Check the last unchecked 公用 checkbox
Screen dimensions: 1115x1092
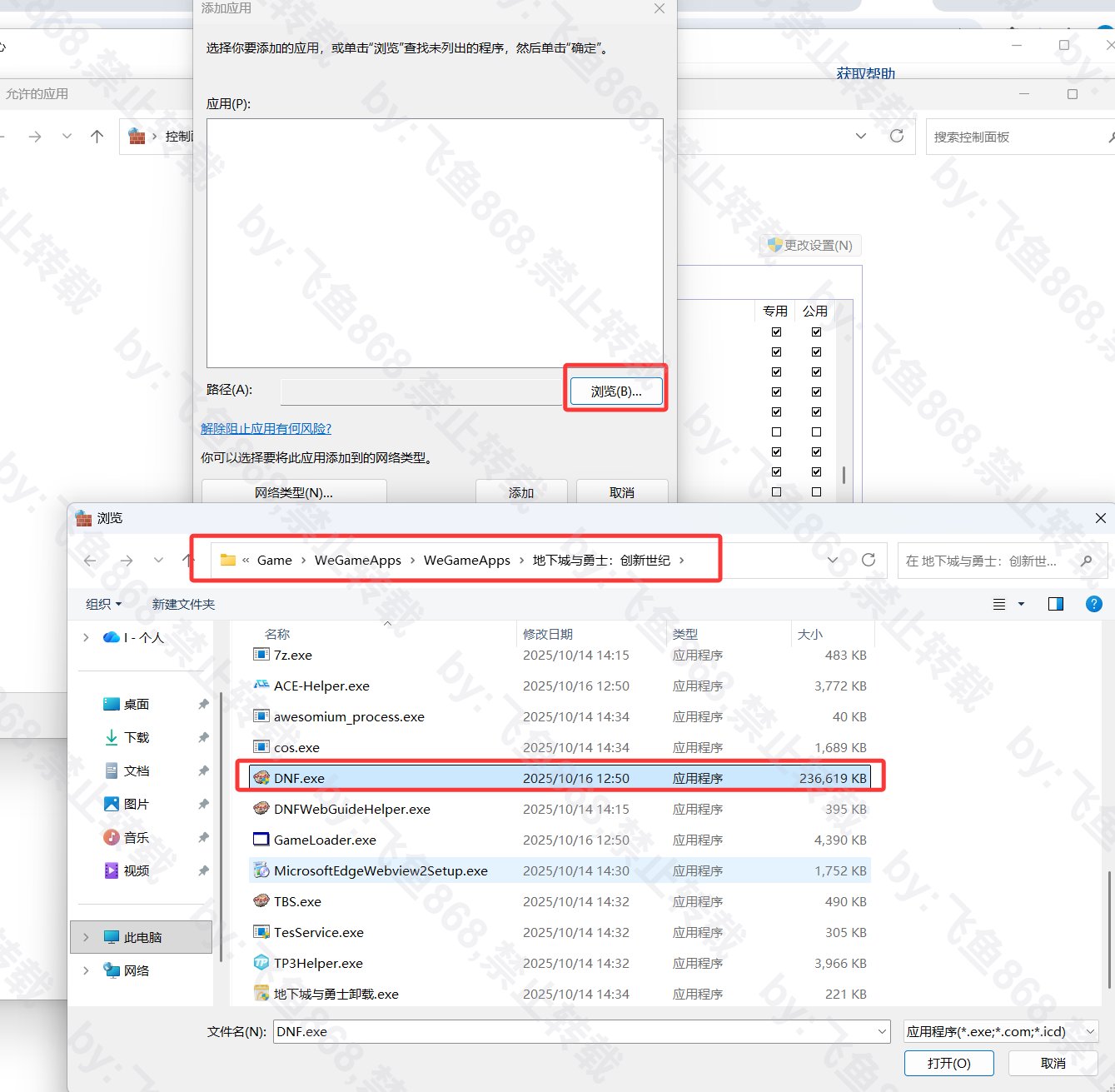tap(816, 491)
